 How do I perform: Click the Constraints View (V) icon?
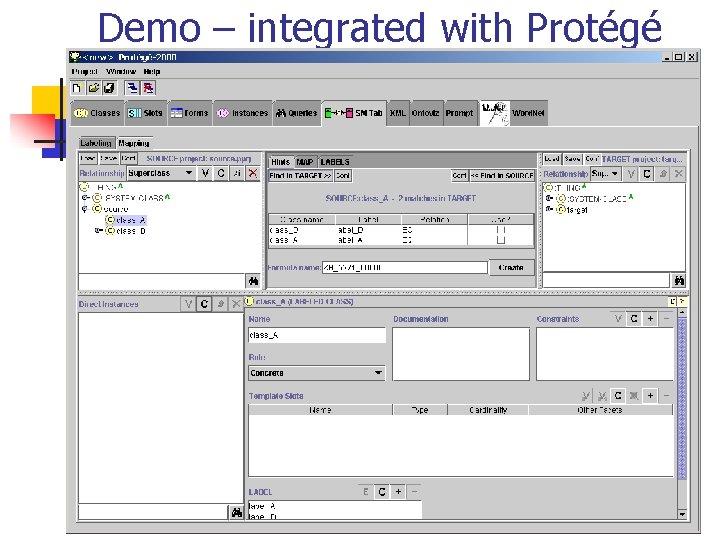[618, 318]
